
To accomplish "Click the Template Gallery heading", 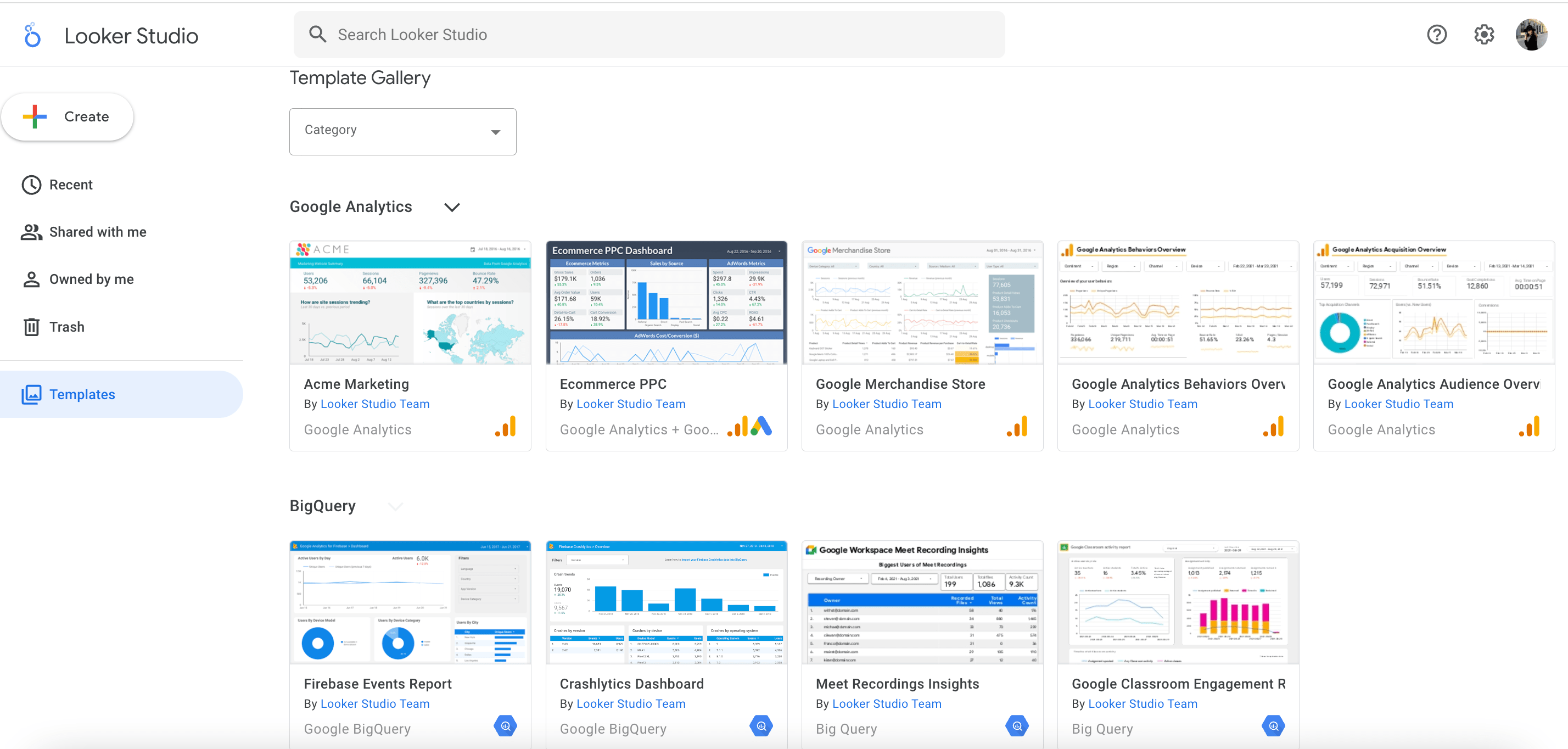I will [x=360, y=78].
